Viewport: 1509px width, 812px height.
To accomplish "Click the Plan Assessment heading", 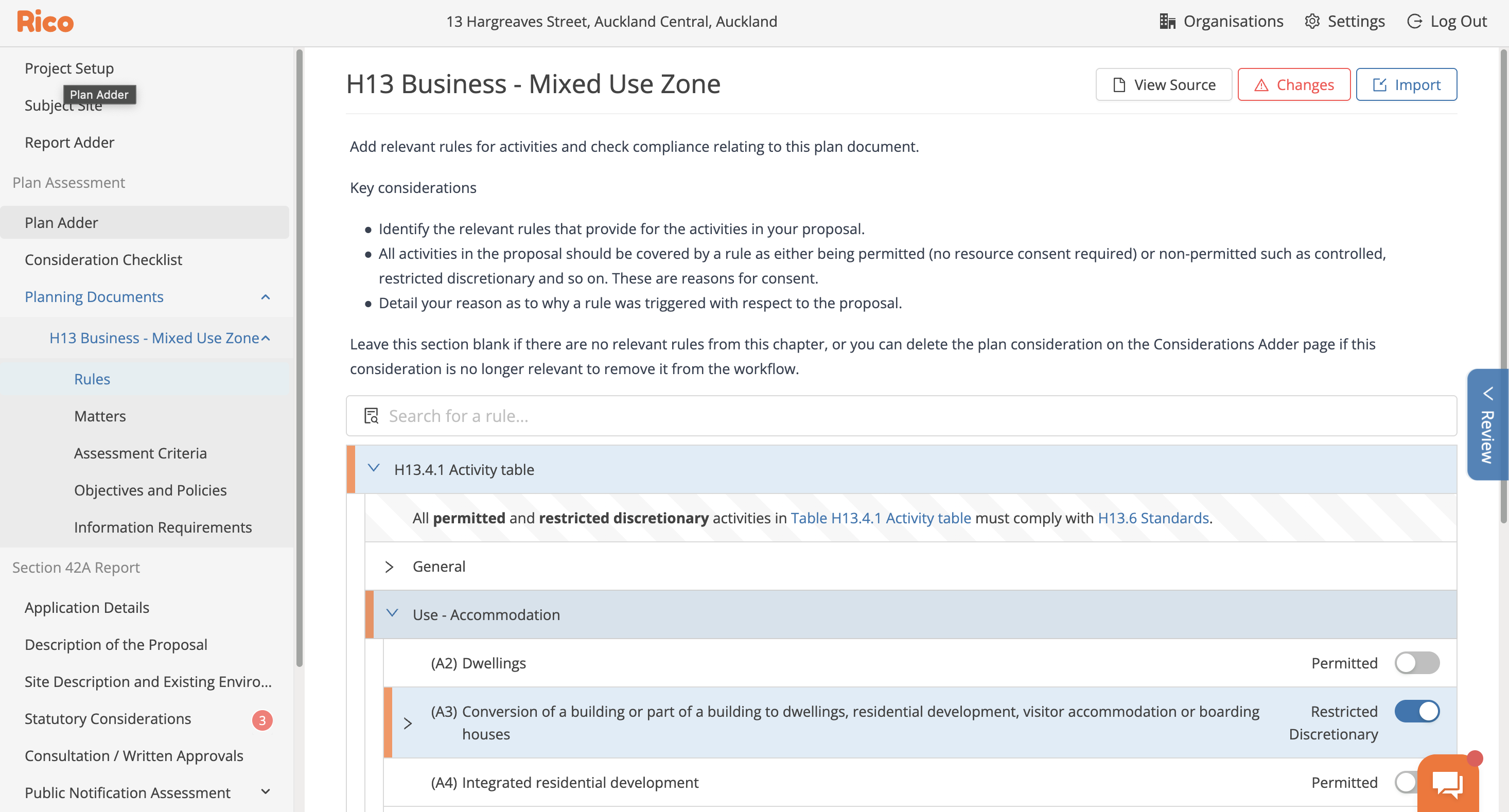I will pos(68,183).
